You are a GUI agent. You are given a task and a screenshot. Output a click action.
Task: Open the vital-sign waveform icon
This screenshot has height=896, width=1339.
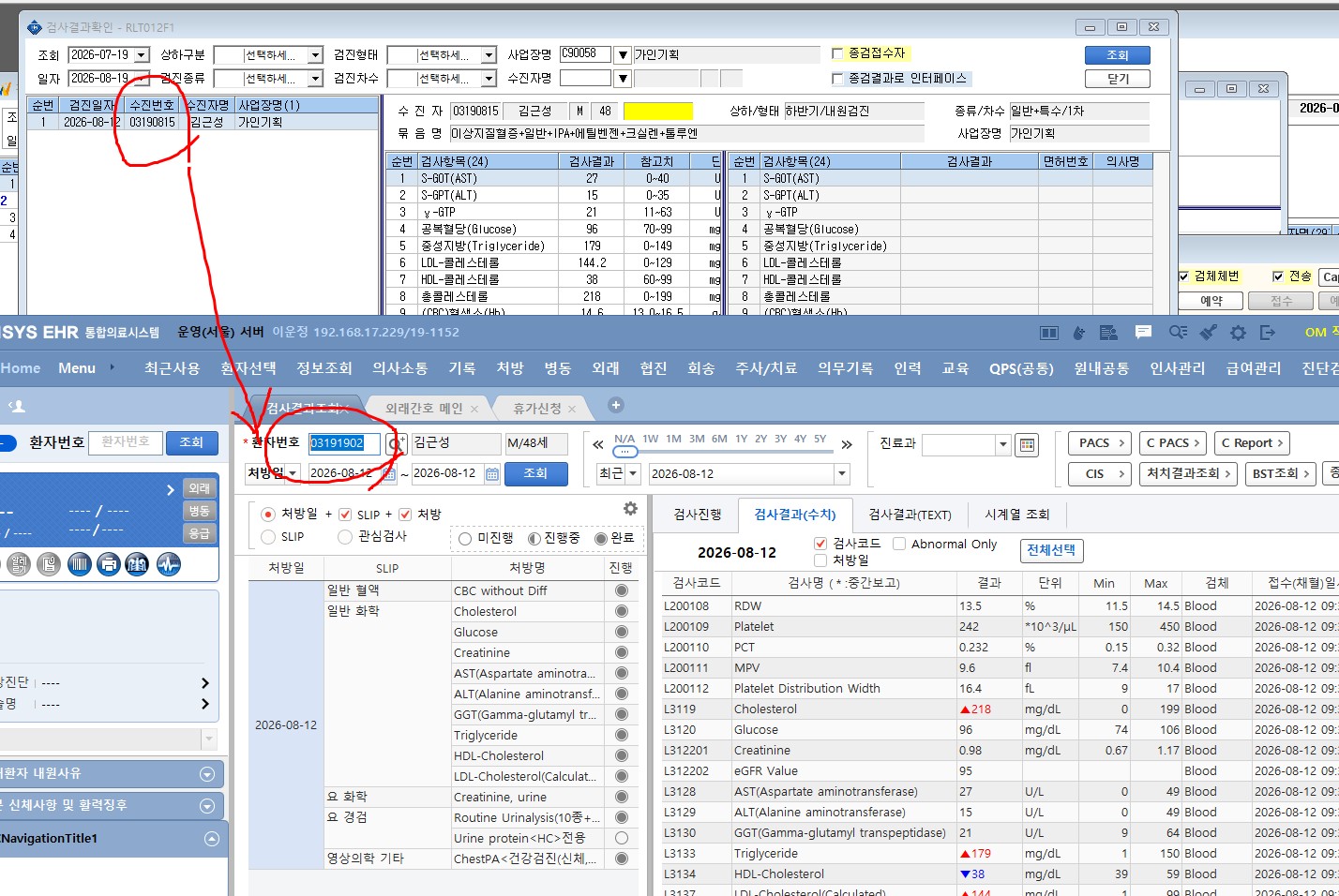[x=169, y=564]
